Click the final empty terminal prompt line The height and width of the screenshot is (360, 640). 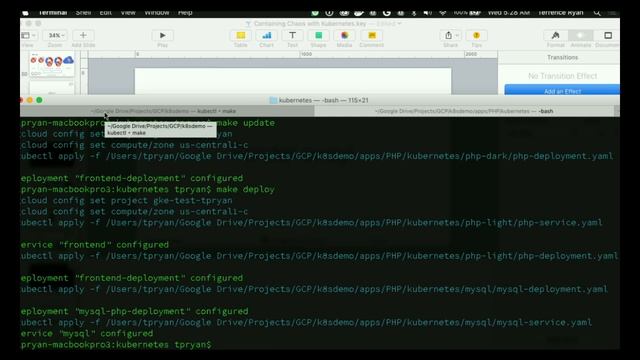point(116,344)
